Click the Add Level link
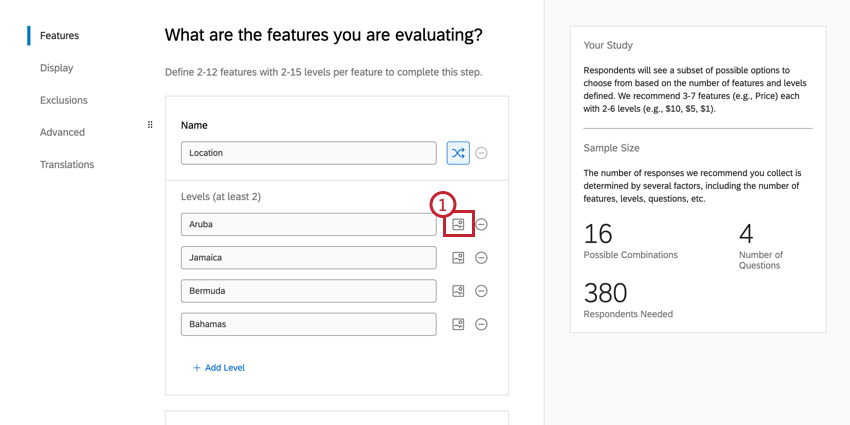850x425 pixels. [219, 368]
